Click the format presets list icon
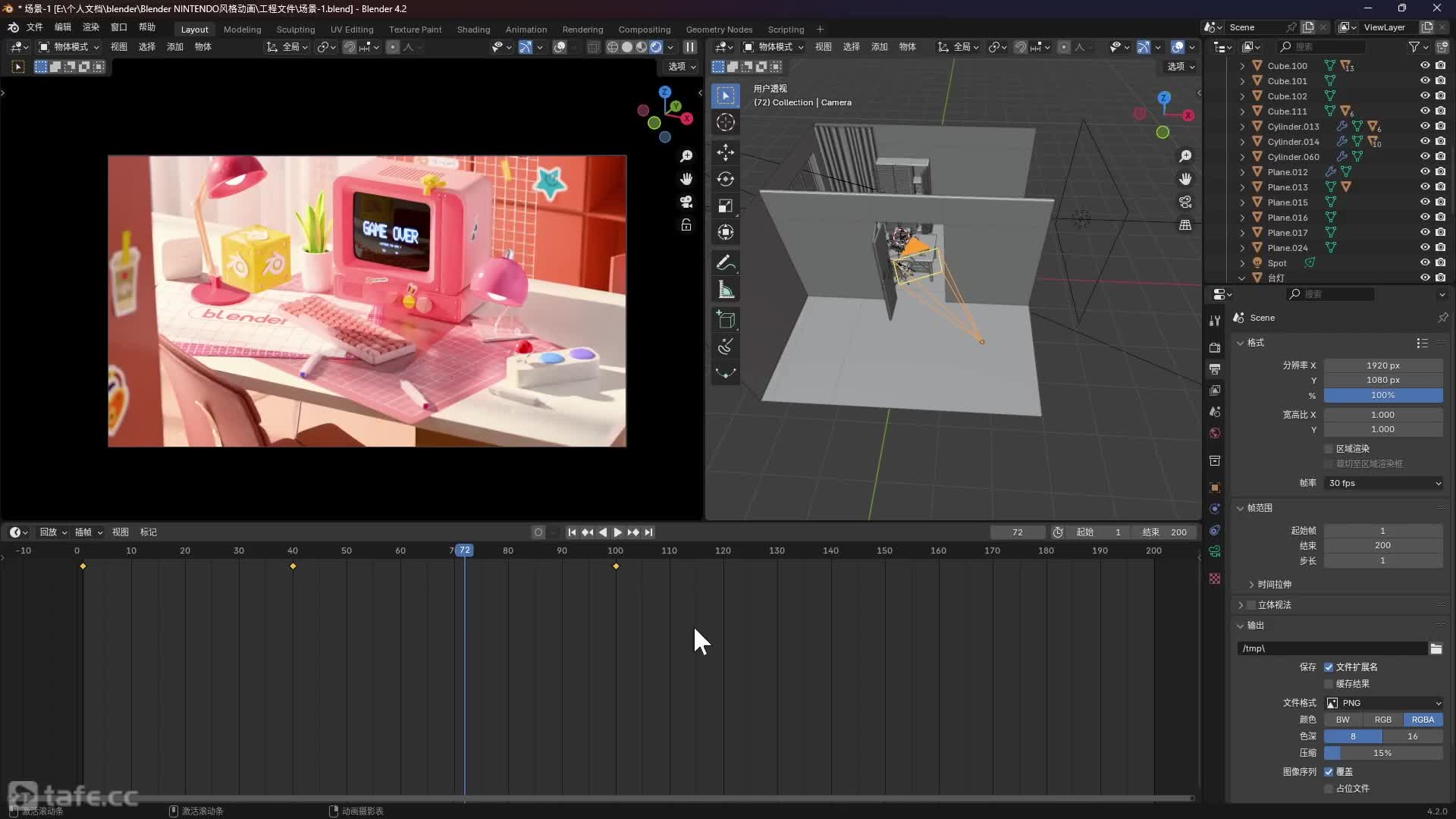The width and height of the screenshot is (1456, 819). coord(1422,343)
